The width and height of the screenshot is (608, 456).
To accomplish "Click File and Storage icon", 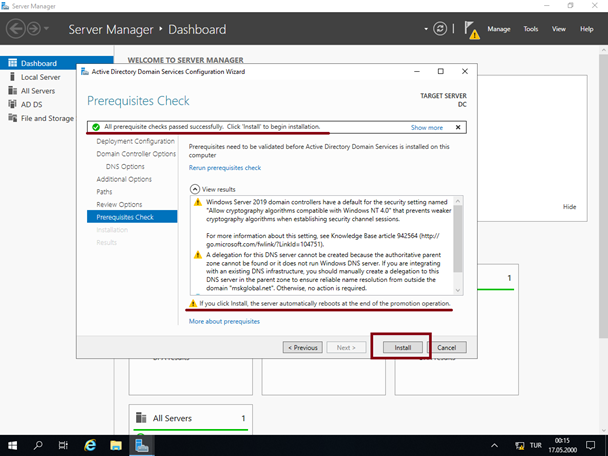I will coord(12,117).
